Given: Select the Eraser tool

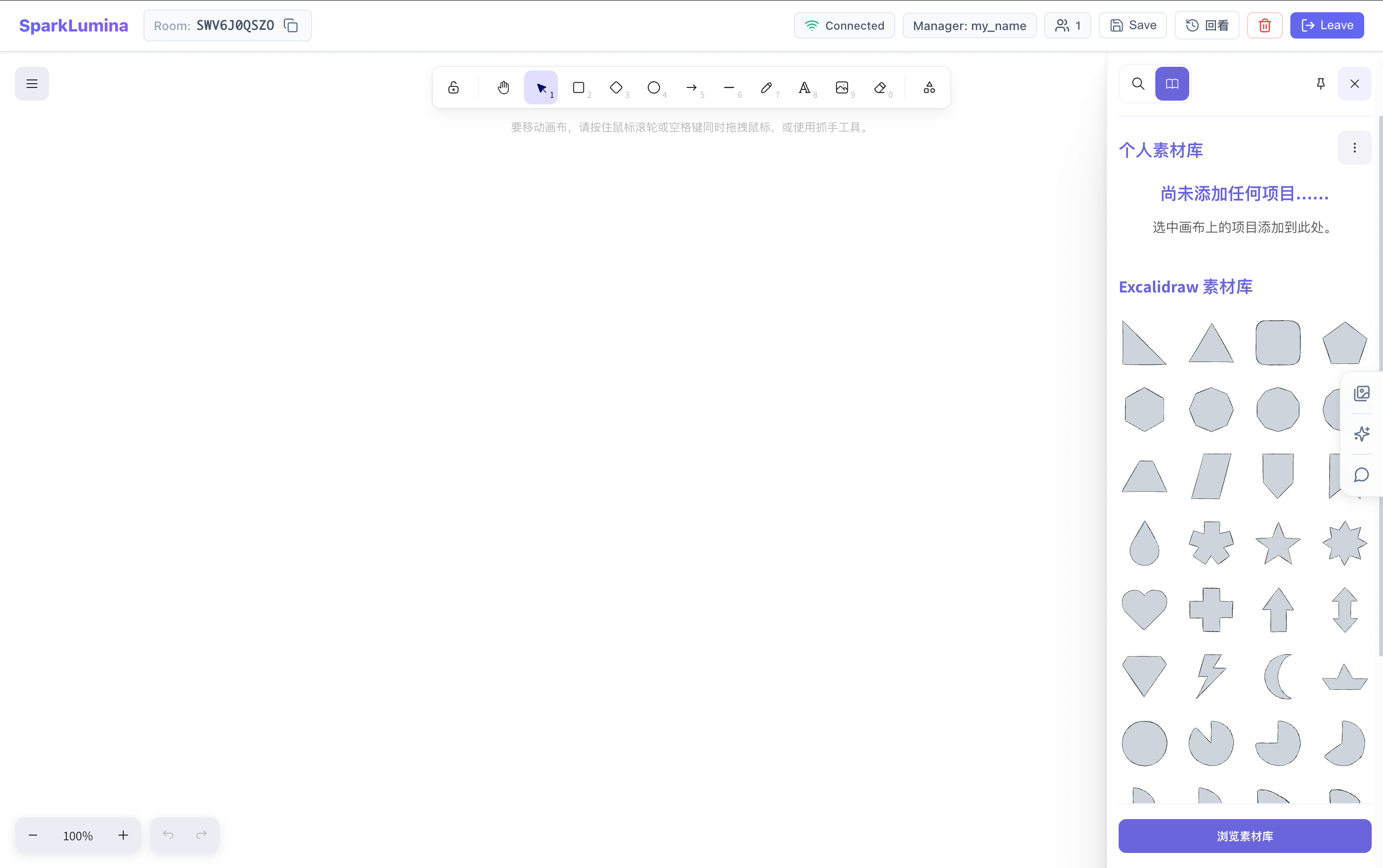Looking at the screenshot, I should point(880,87).
